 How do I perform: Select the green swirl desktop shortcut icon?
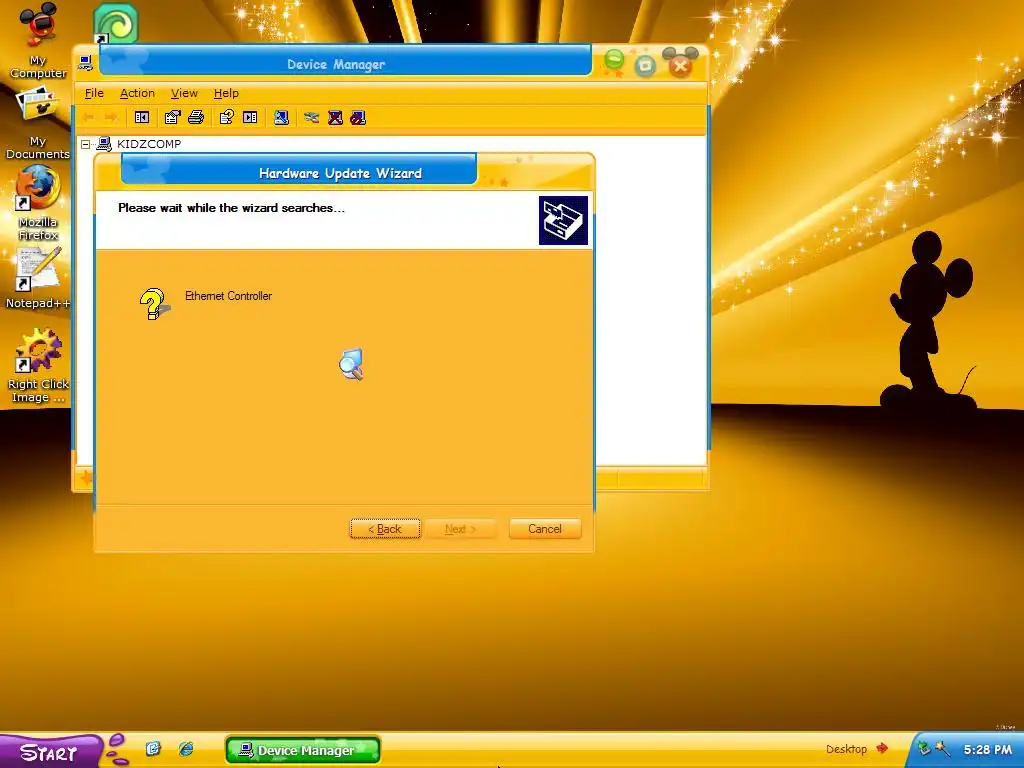point(116,24)
